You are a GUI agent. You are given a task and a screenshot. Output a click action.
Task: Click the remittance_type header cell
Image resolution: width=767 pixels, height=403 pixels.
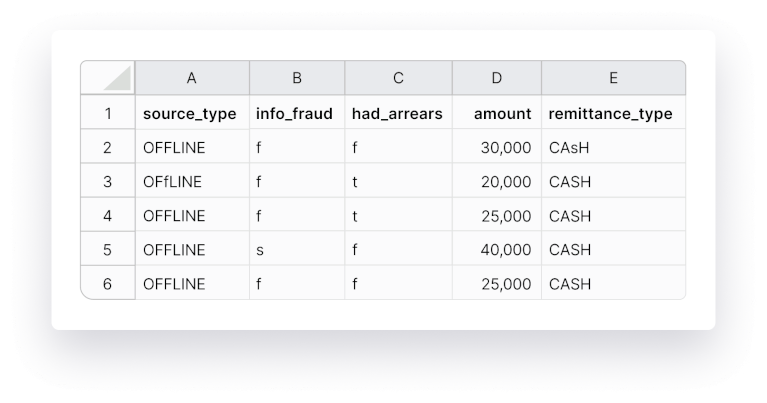pos(613,112)
